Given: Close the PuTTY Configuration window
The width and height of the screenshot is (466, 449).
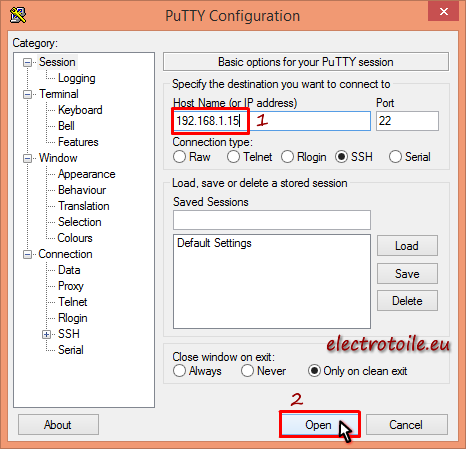Looking at the screenshot, I should [x=444, y=11].
